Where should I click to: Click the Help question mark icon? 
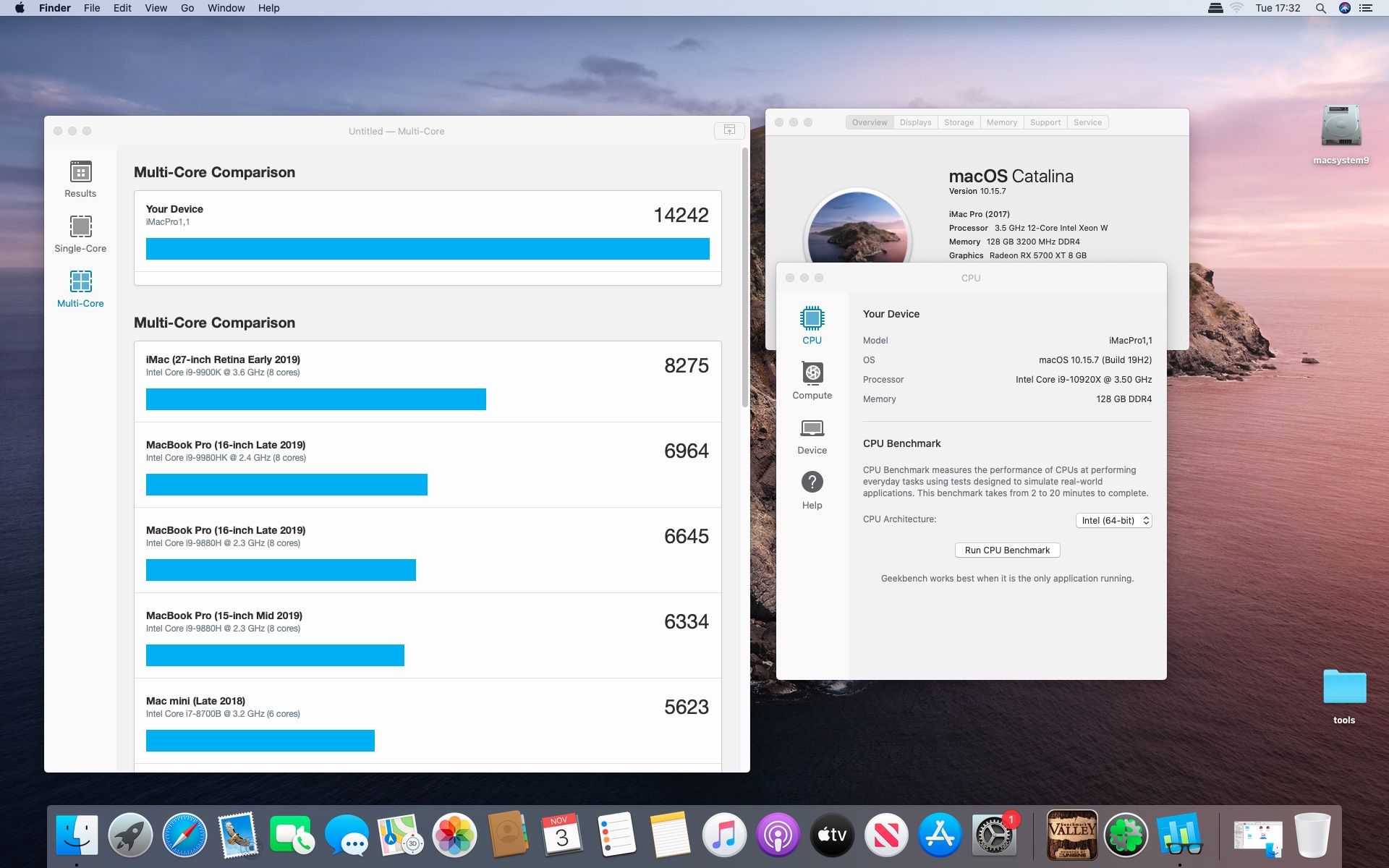coord(812,482)
